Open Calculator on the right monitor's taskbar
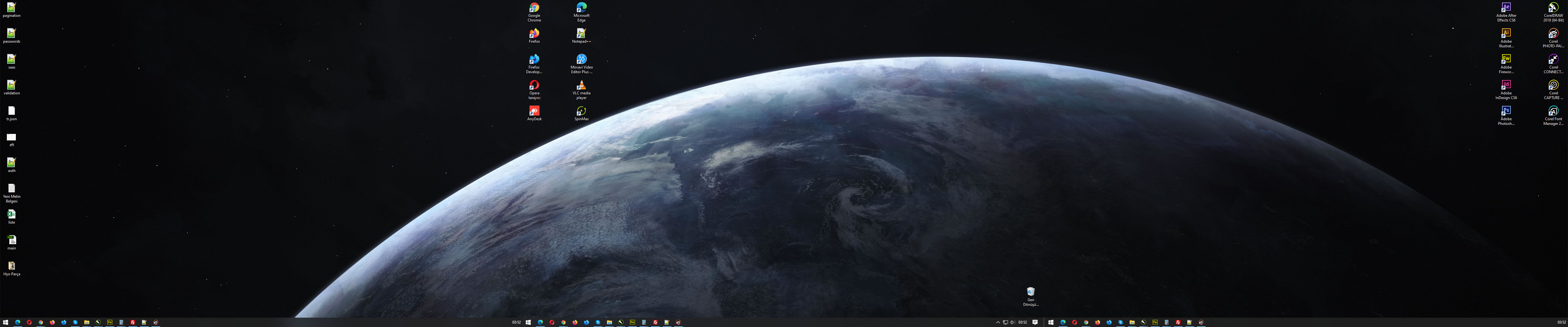The height and width of the screenshot is (327, 1568). [x=1166, y=322]
